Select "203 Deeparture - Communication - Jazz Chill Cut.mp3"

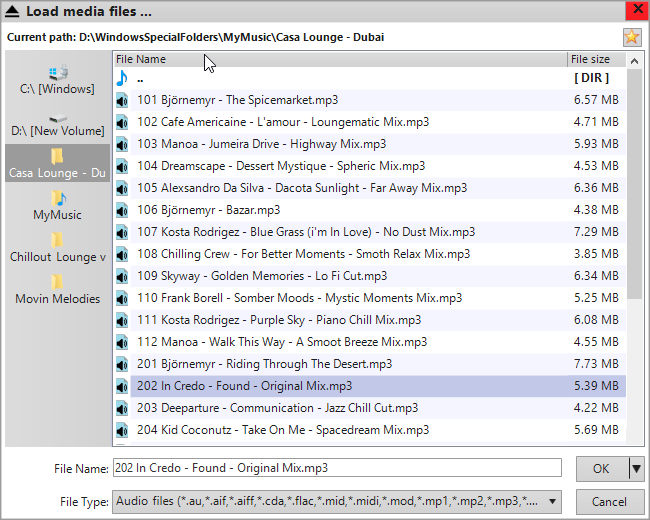tap(277, 408)
